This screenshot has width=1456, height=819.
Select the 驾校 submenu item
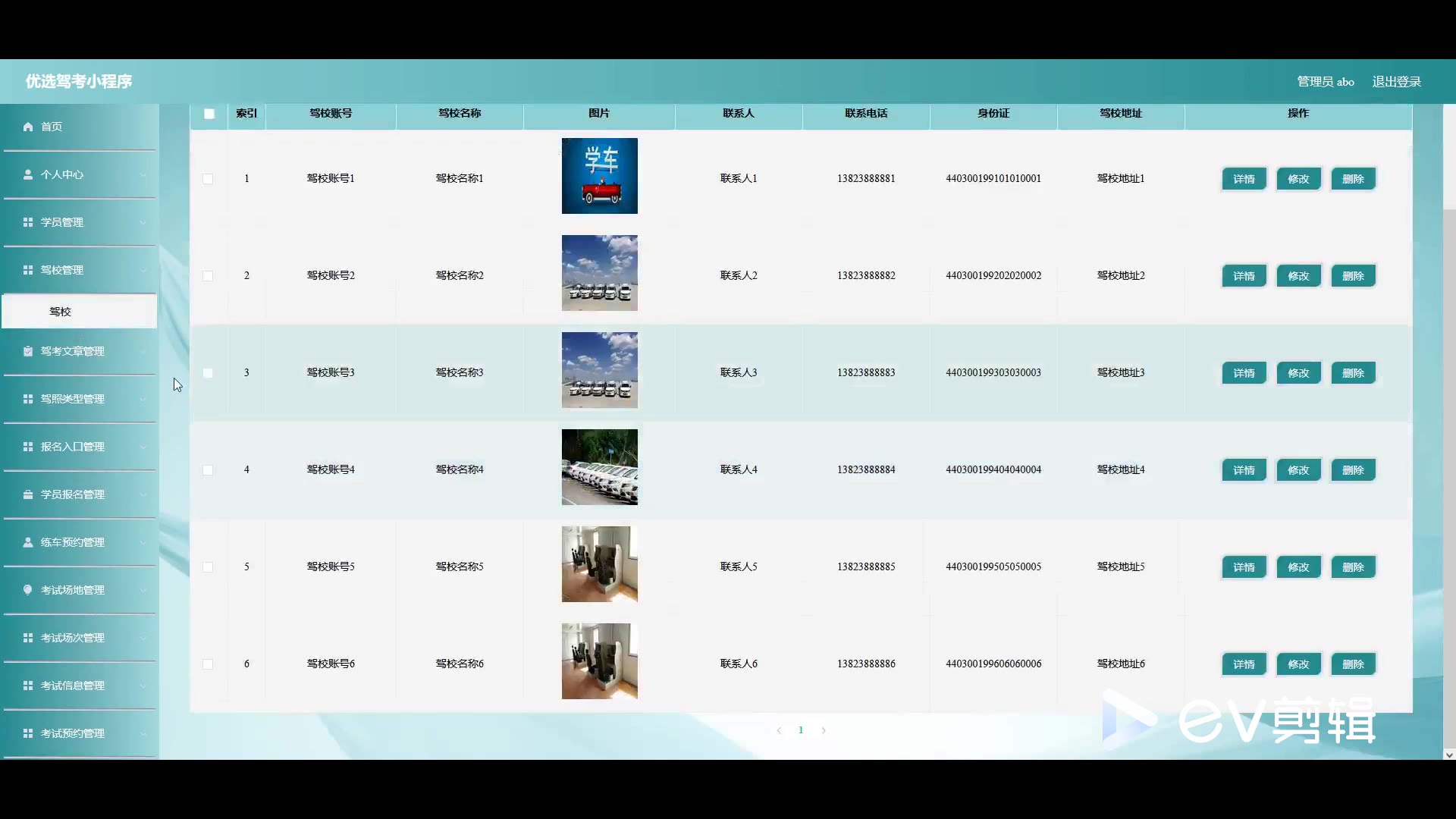coord(61,312)
